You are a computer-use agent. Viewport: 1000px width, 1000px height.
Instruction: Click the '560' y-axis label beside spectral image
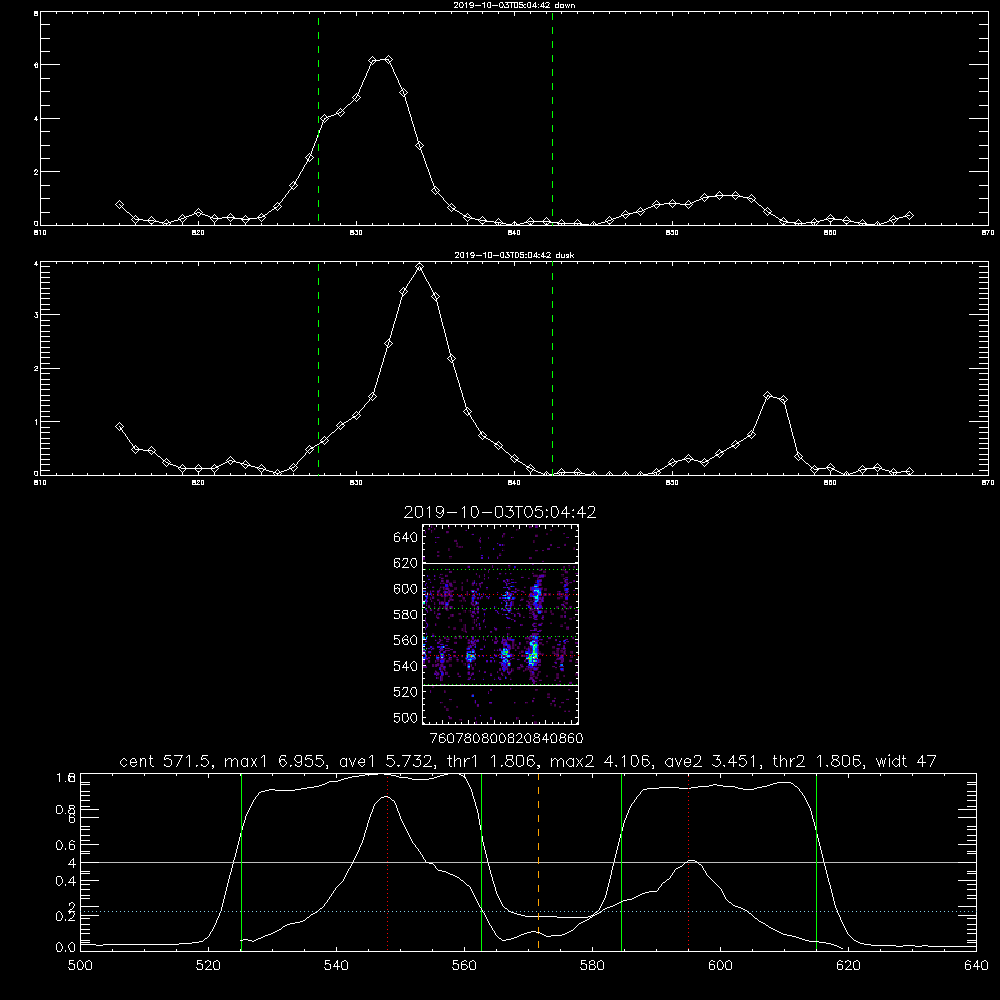click(x=406, y=640)
